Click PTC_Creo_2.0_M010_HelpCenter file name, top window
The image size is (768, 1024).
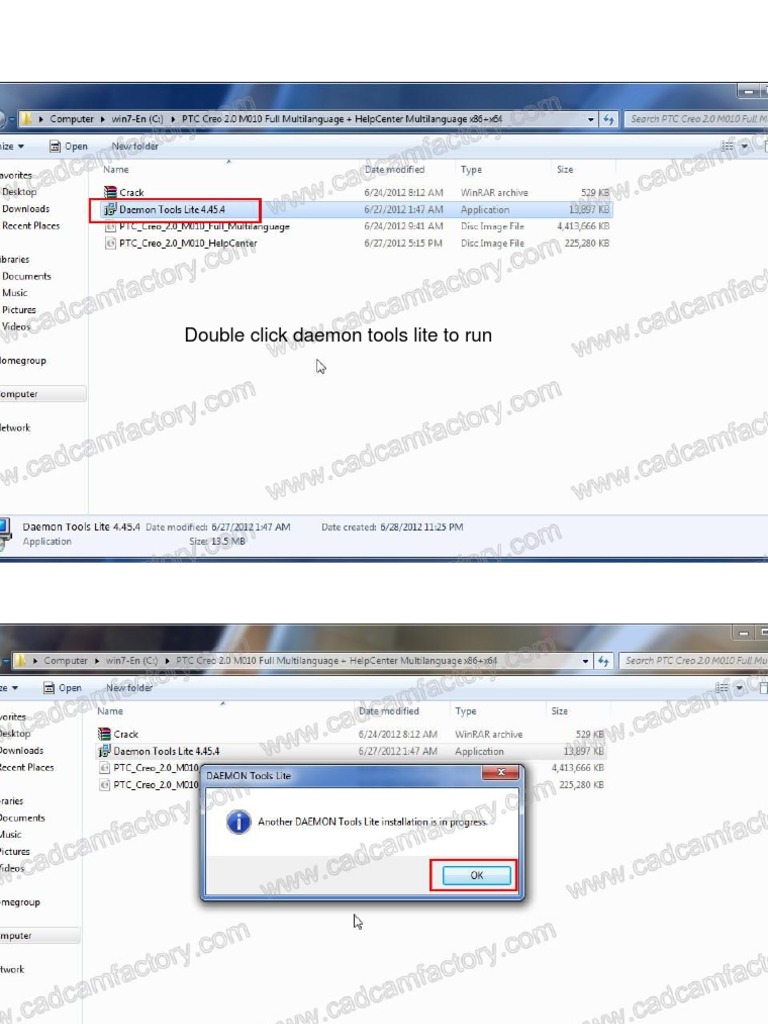pyautogui.click(x=188, y=243)
